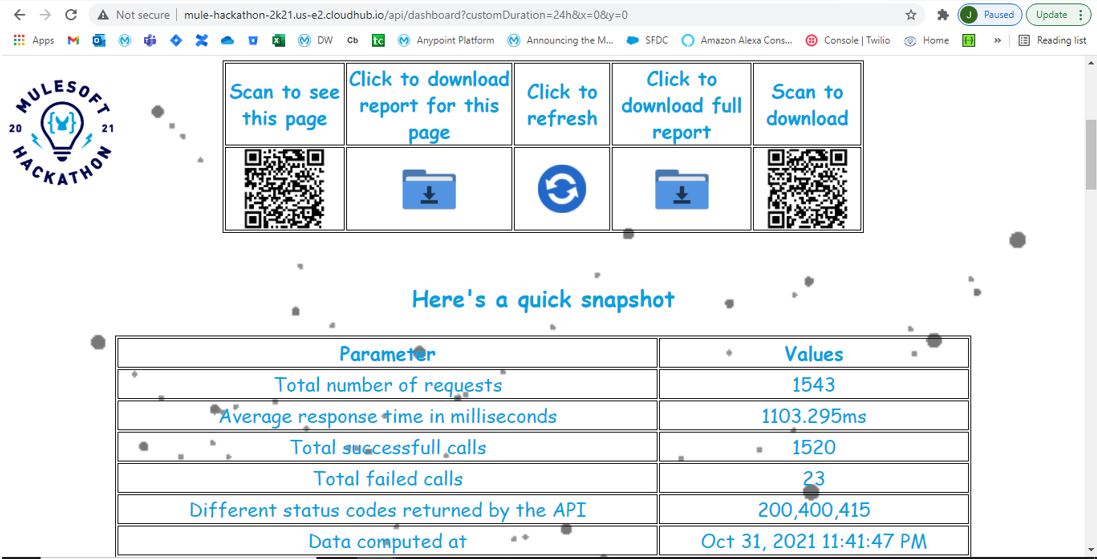Viewport: 1097px width, 559px height.
Task: Open the Announcing the M... bookmark
Action: coord(560,41)
